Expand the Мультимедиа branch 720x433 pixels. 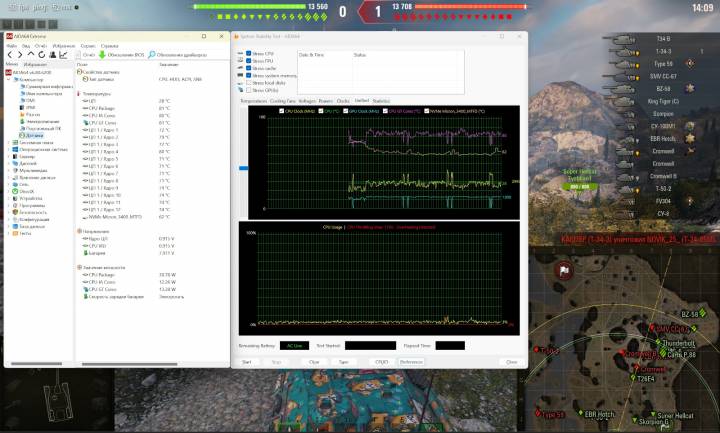click(x=8, y=170)
